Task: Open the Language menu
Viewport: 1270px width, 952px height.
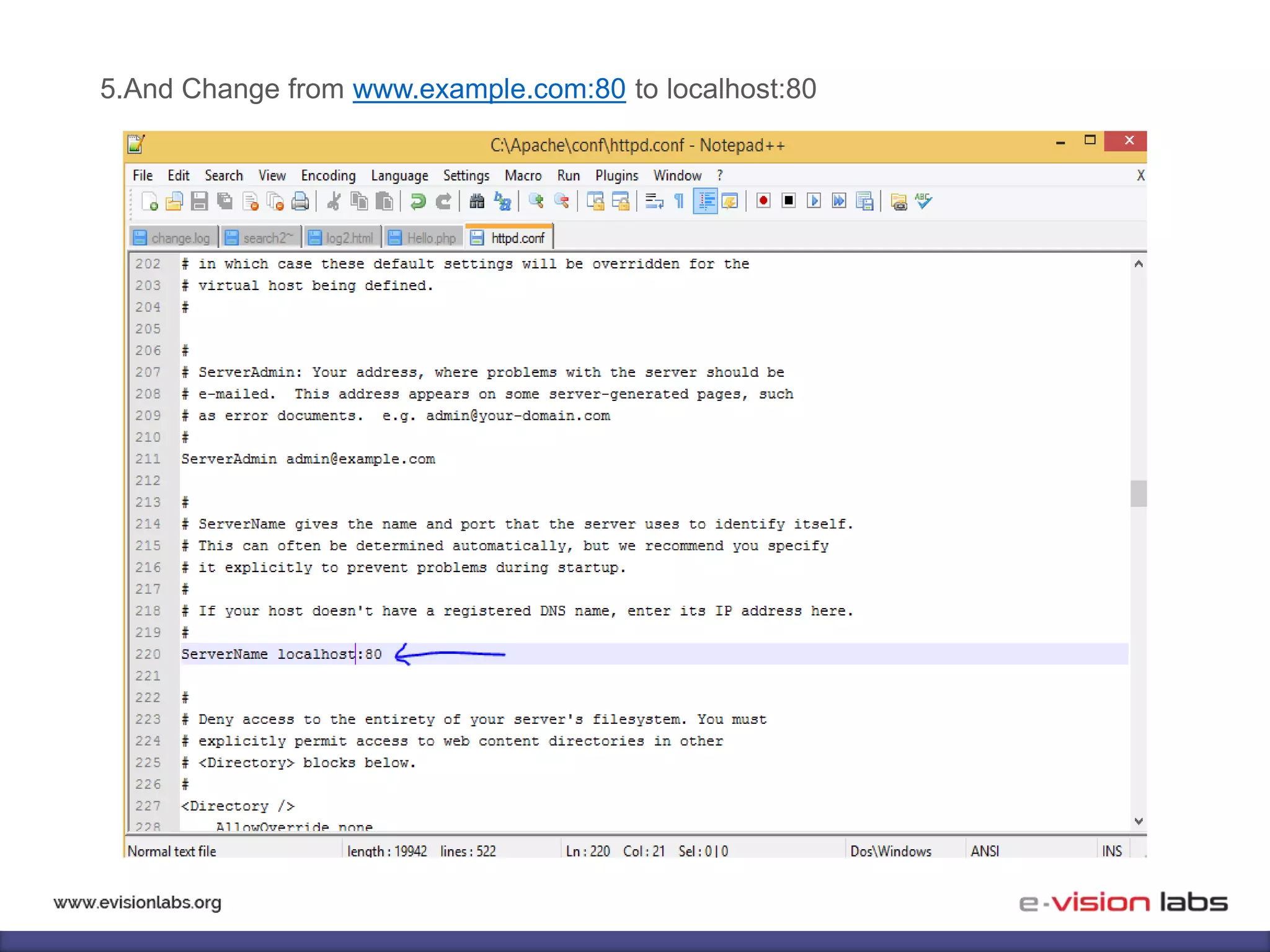Action: [x=399, y=175]
